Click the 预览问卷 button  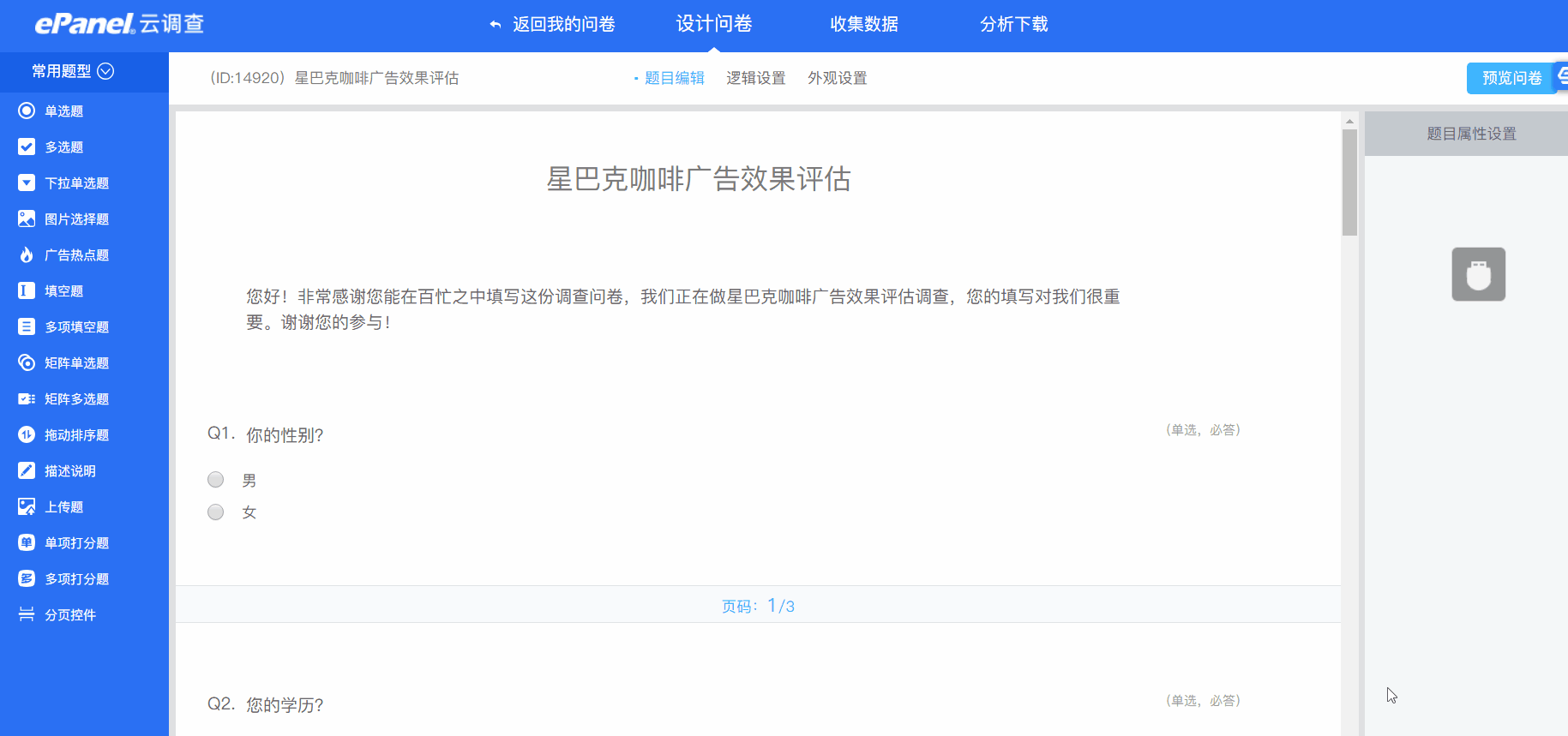click(1511, 78)
